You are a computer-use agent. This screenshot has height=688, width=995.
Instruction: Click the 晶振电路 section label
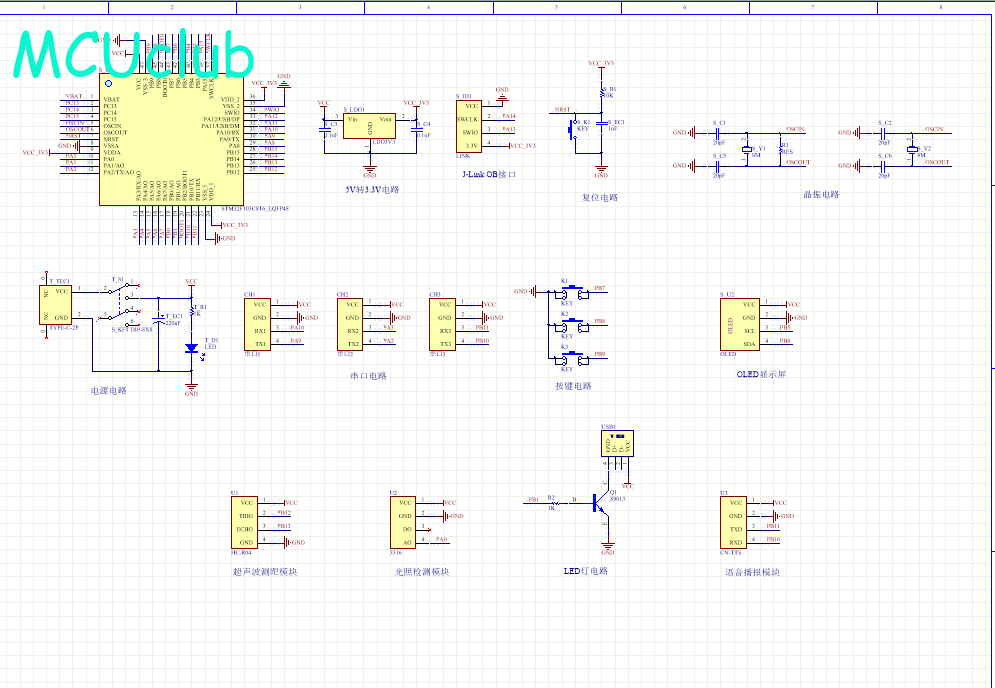click(x=821, y=195)
